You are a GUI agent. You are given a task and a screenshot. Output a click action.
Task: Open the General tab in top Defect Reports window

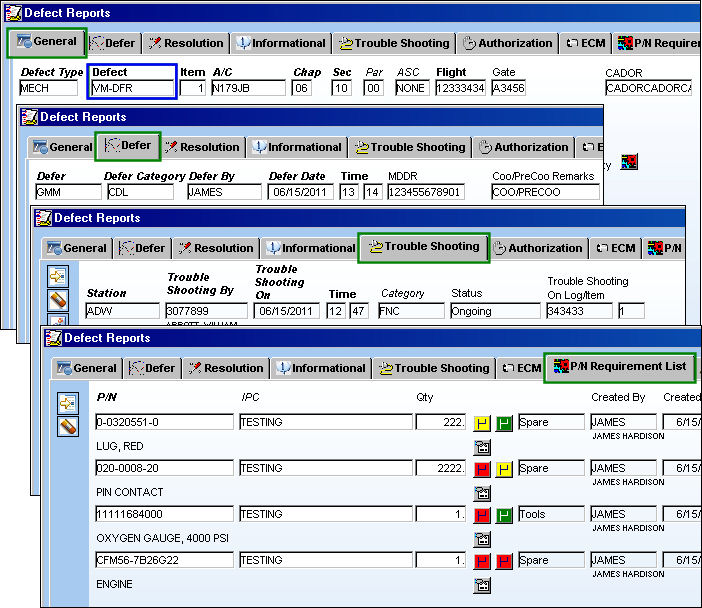click(46, 42)
